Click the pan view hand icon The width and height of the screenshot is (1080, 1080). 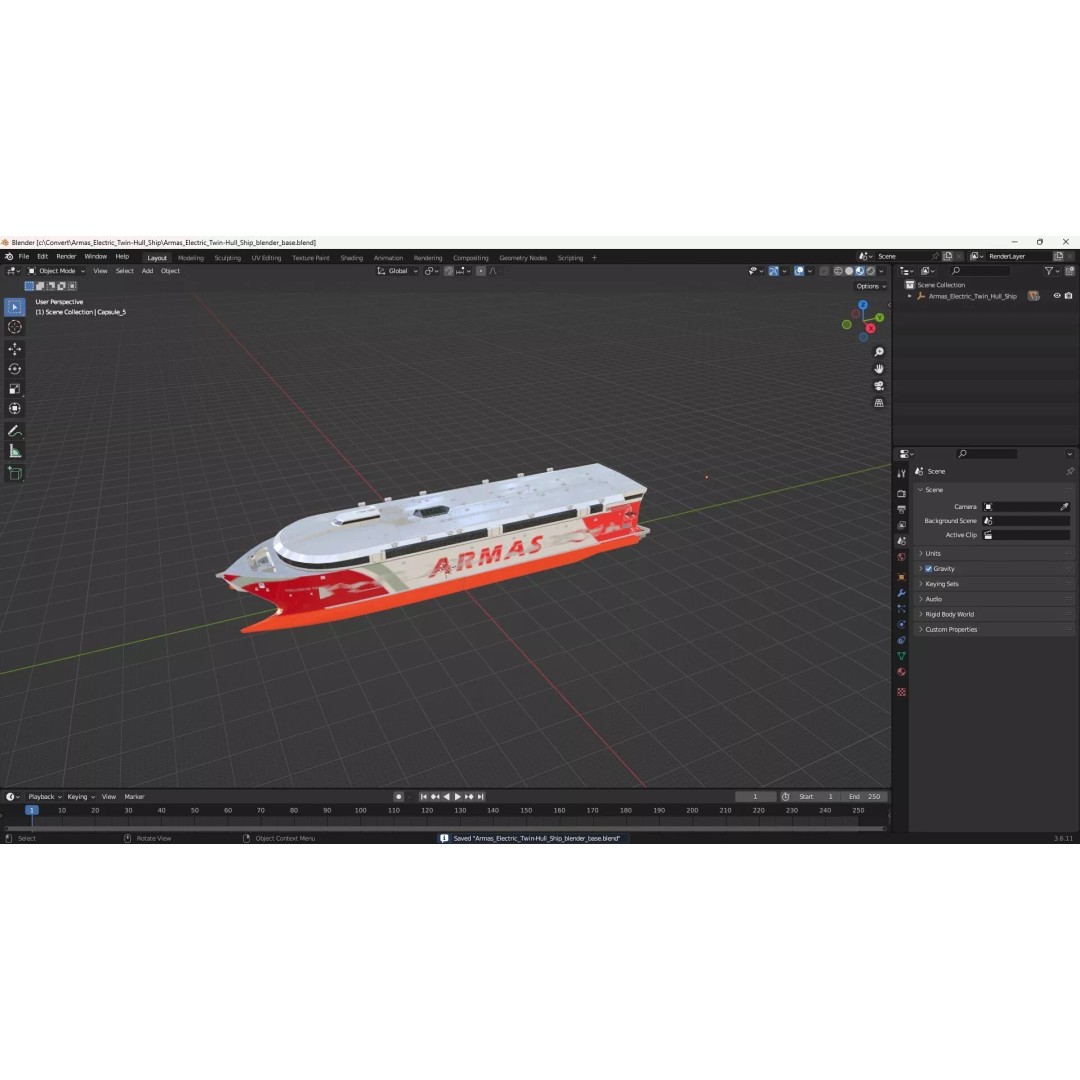click(879, 369)
